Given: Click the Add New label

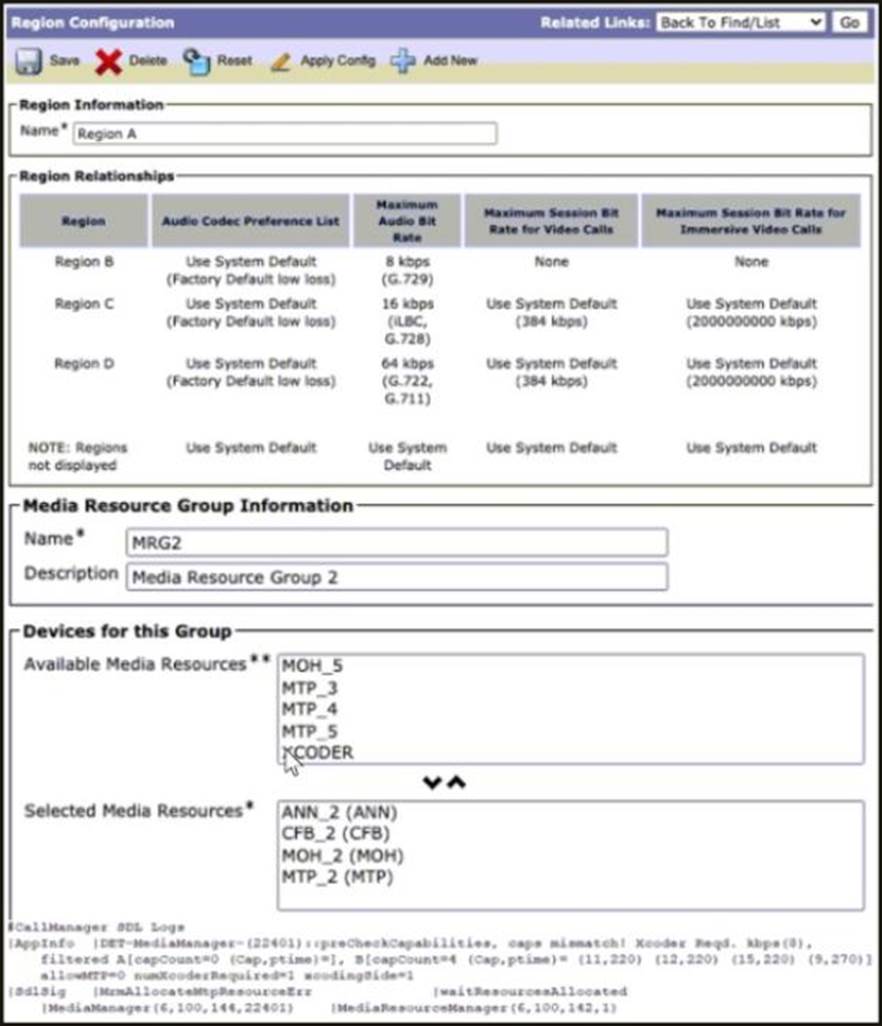Looking at the screenshot, I should click(450, 61).
